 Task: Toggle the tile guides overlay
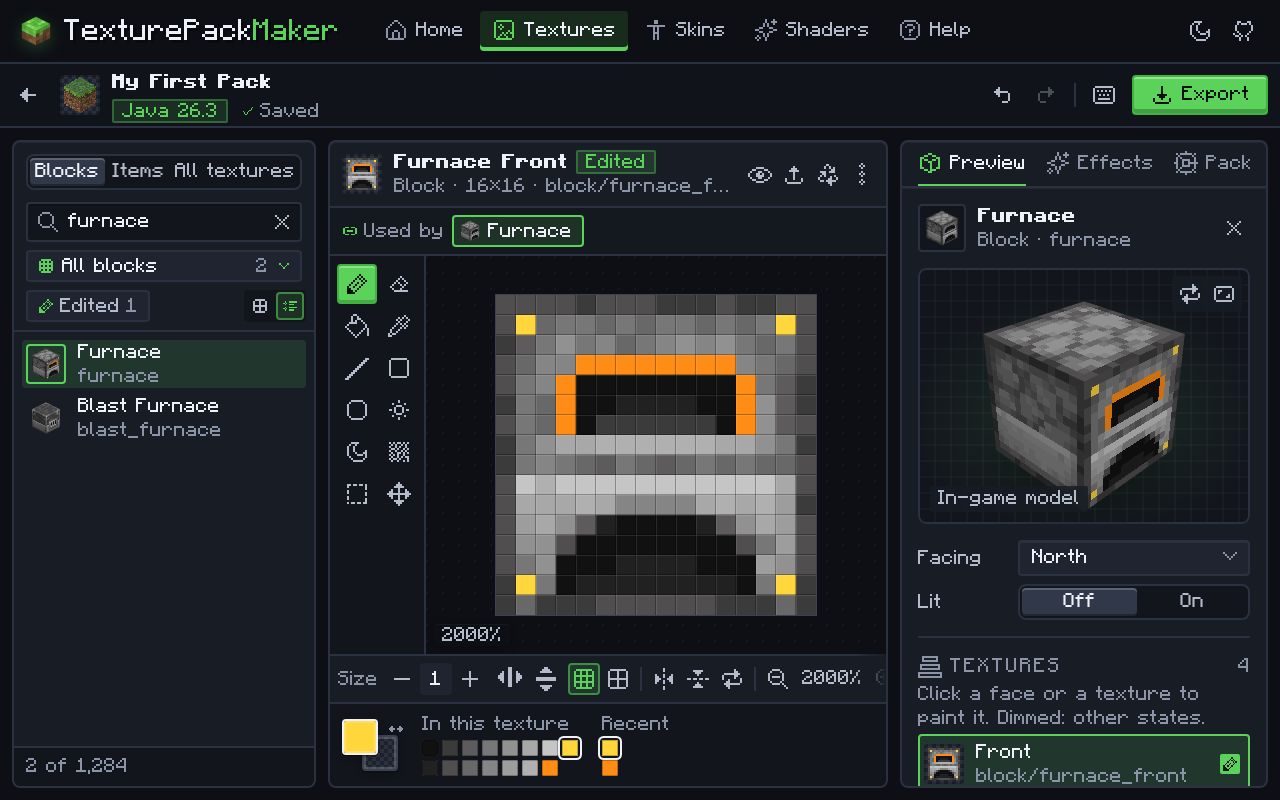(618, 679)
